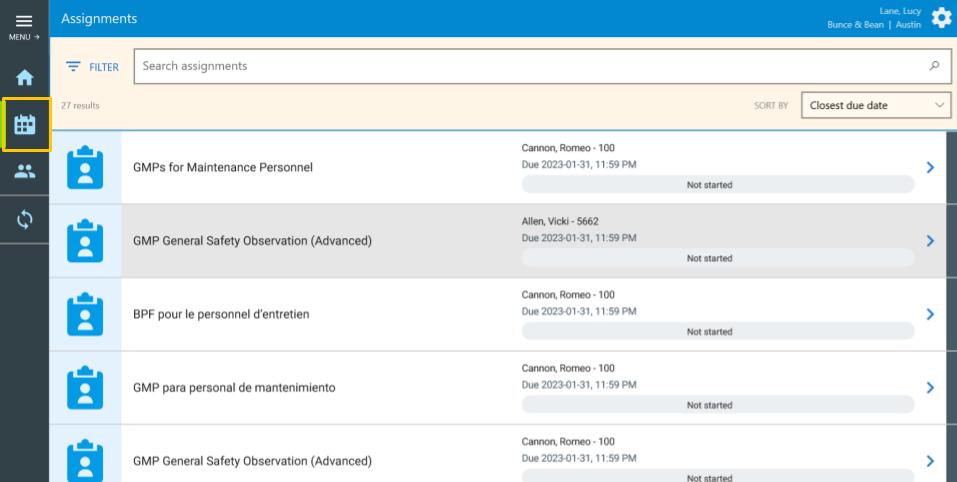Expand Allen, Vicki assignment chevron
The width and height of the screenshot is (957, 482).
(x=931, y=240)
